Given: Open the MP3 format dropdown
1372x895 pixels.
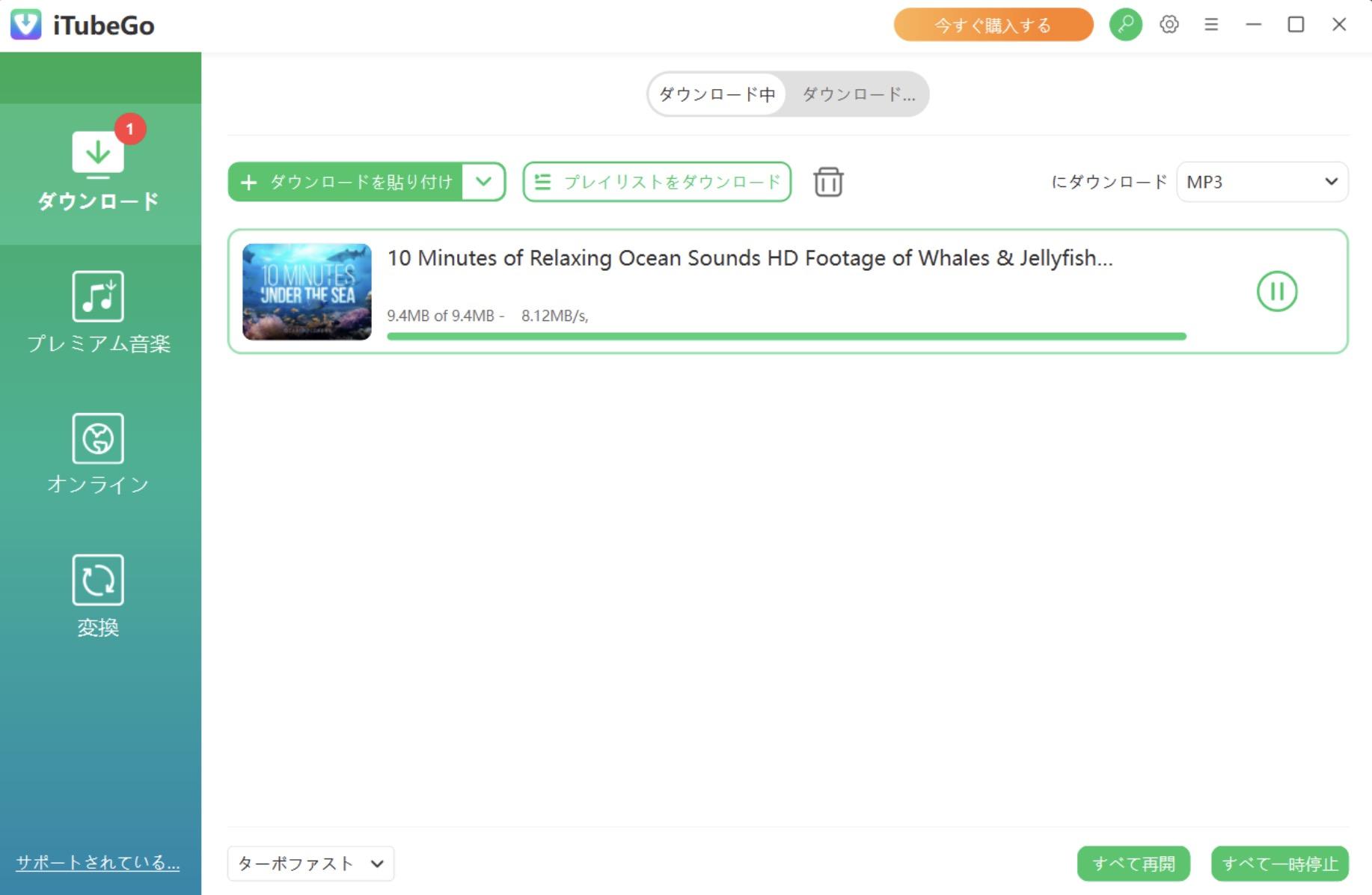Looking at the screenshot, I should click(x=1262, y=182).
